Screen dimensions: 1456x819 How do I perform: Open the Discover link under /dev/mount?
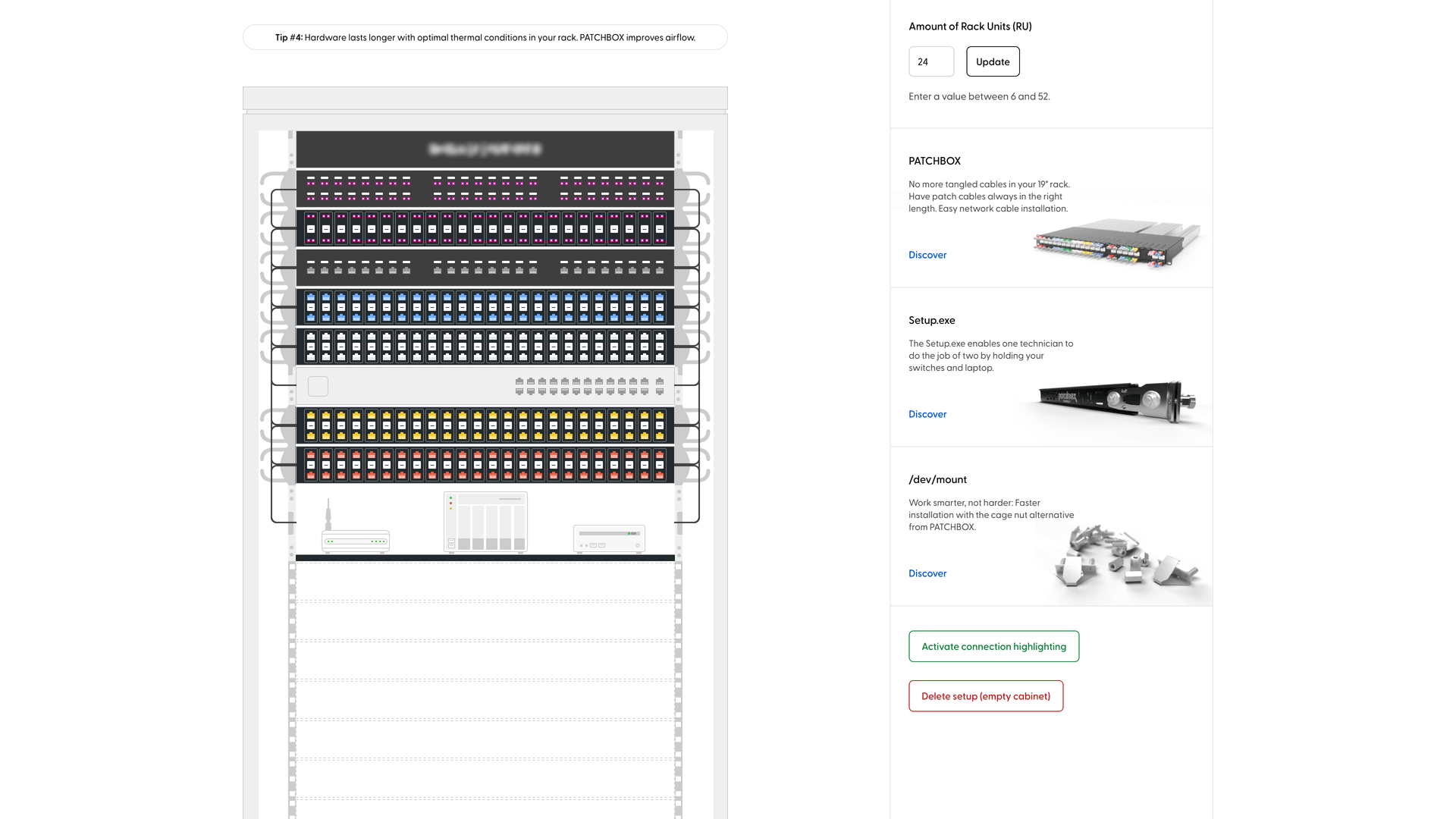[927, 573]
